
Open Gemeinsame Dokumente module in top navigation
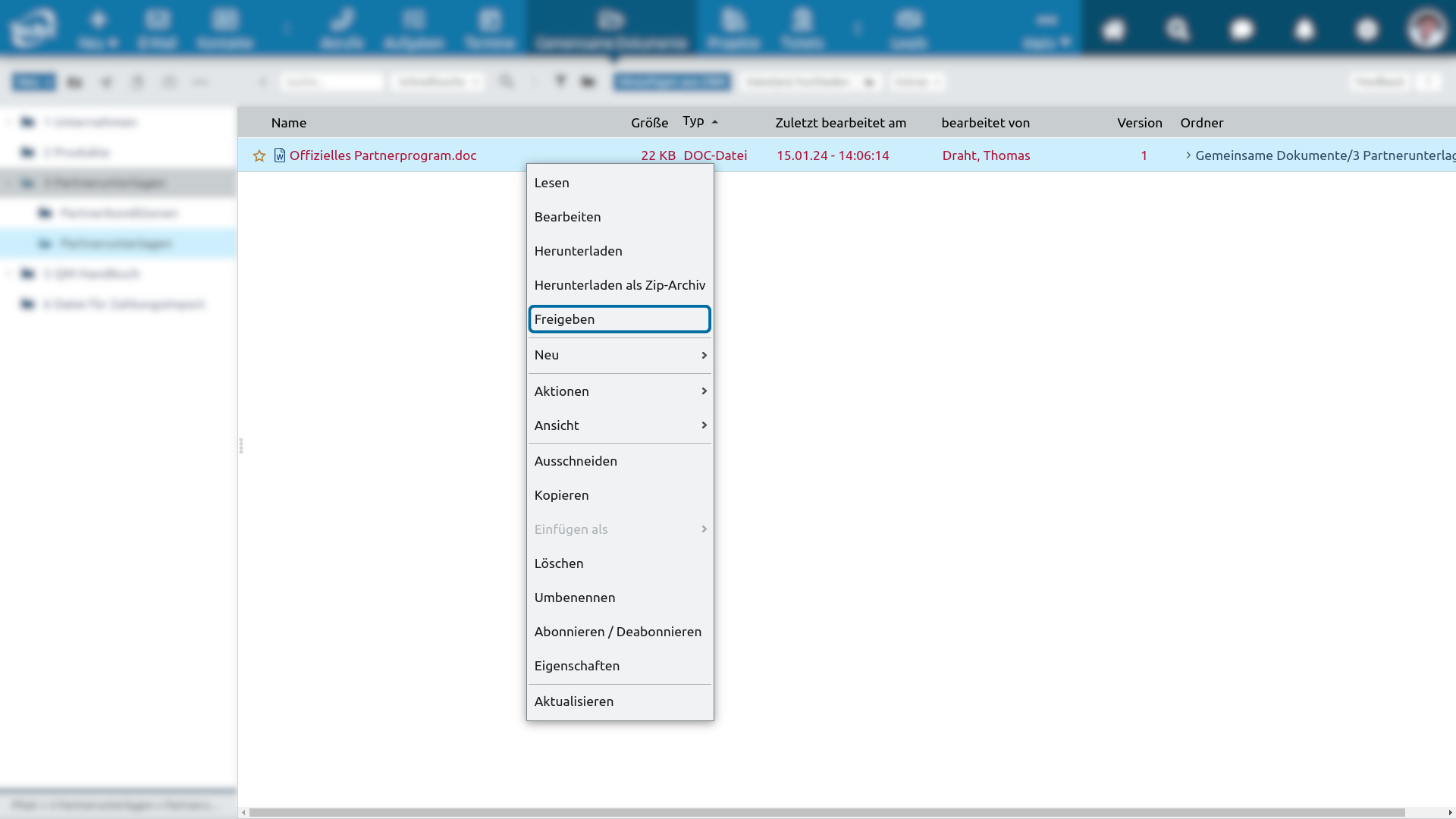click(x=611, y=28)
